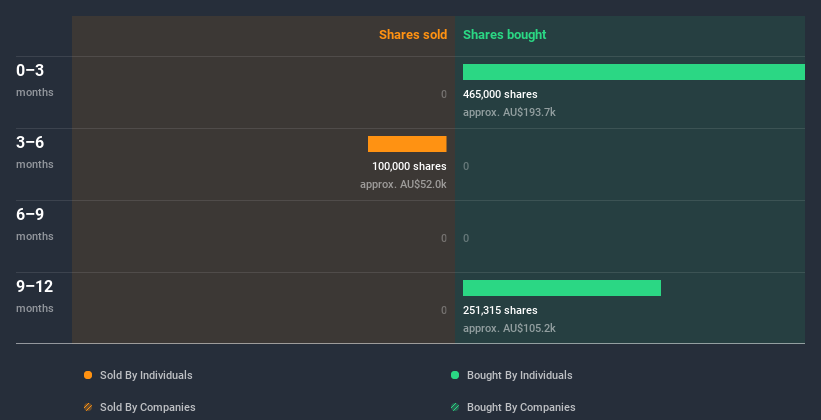
Task: Click the orange 100,000 shares sold bar
Action: pos(407,144)
